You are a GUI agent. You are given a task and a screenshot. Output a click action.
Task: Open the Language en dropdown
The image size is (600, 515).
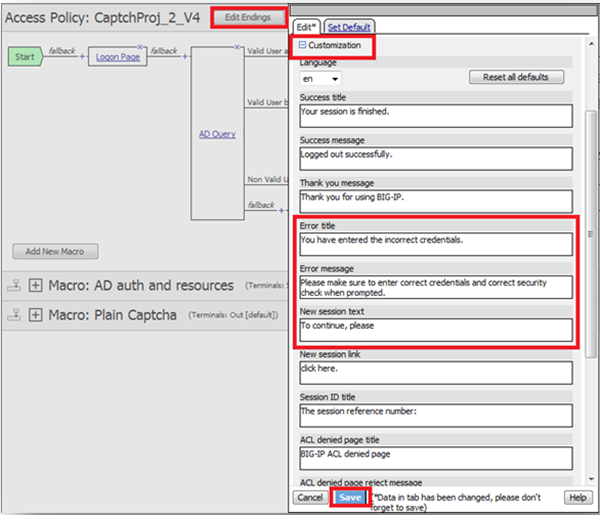320,79
